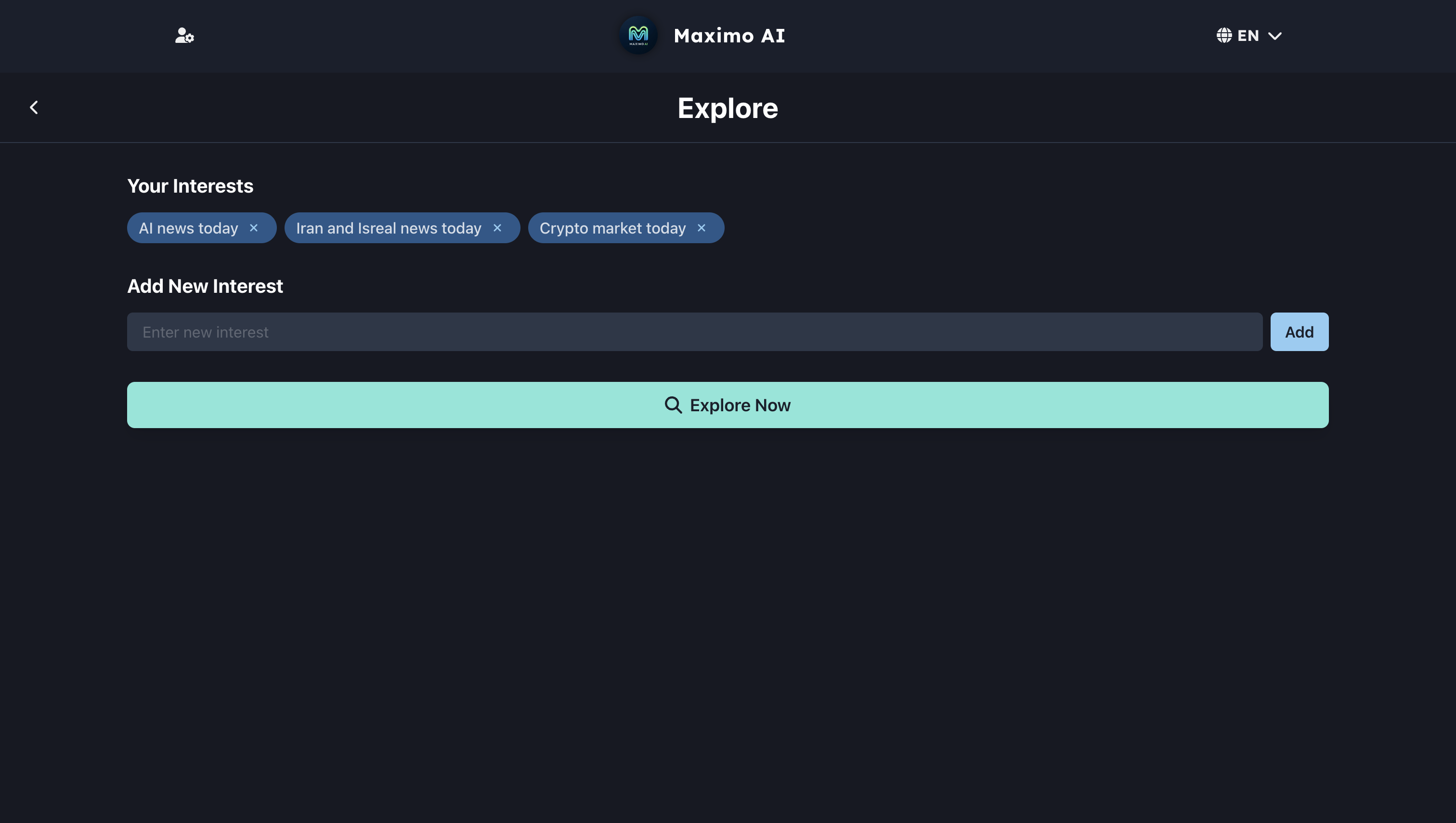
Task: Click the Maximo AI title text
Action: tap(729, 36)
